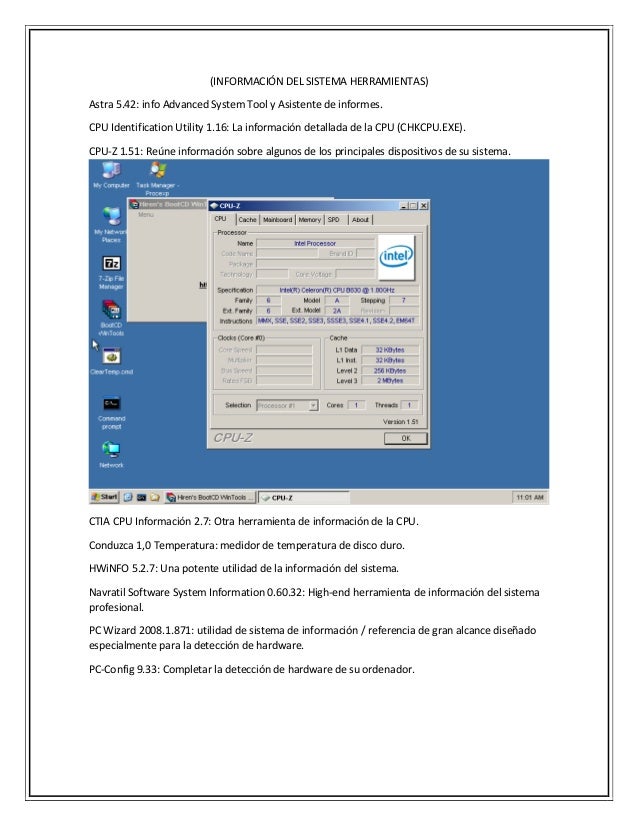This screenshot has height=826, width=638.
Task: Select the CPU-Z taskbar button
Action: 303,497
